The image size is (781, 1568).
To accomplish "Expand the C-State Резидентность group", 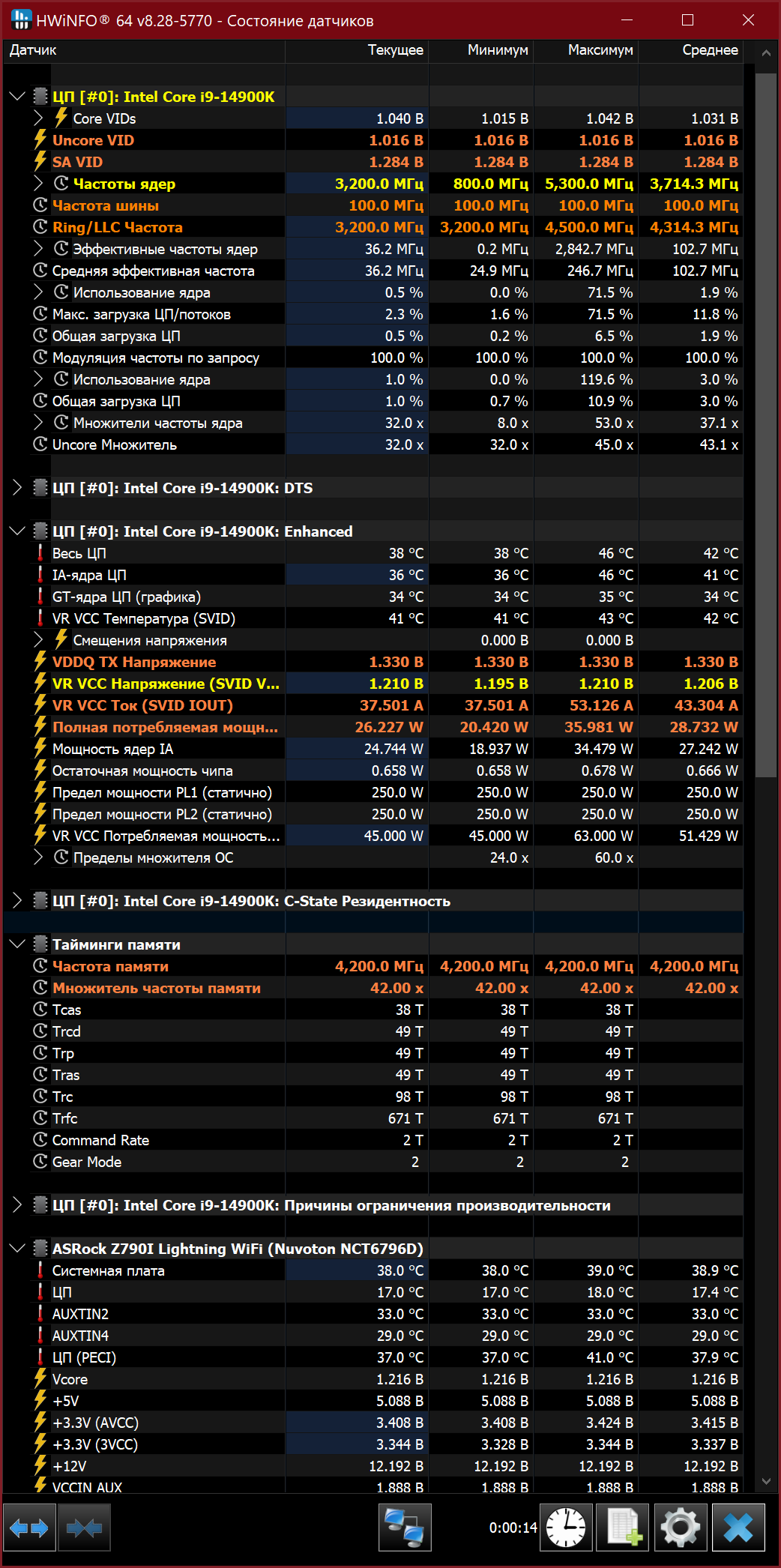I will click(x=17, y=901).
